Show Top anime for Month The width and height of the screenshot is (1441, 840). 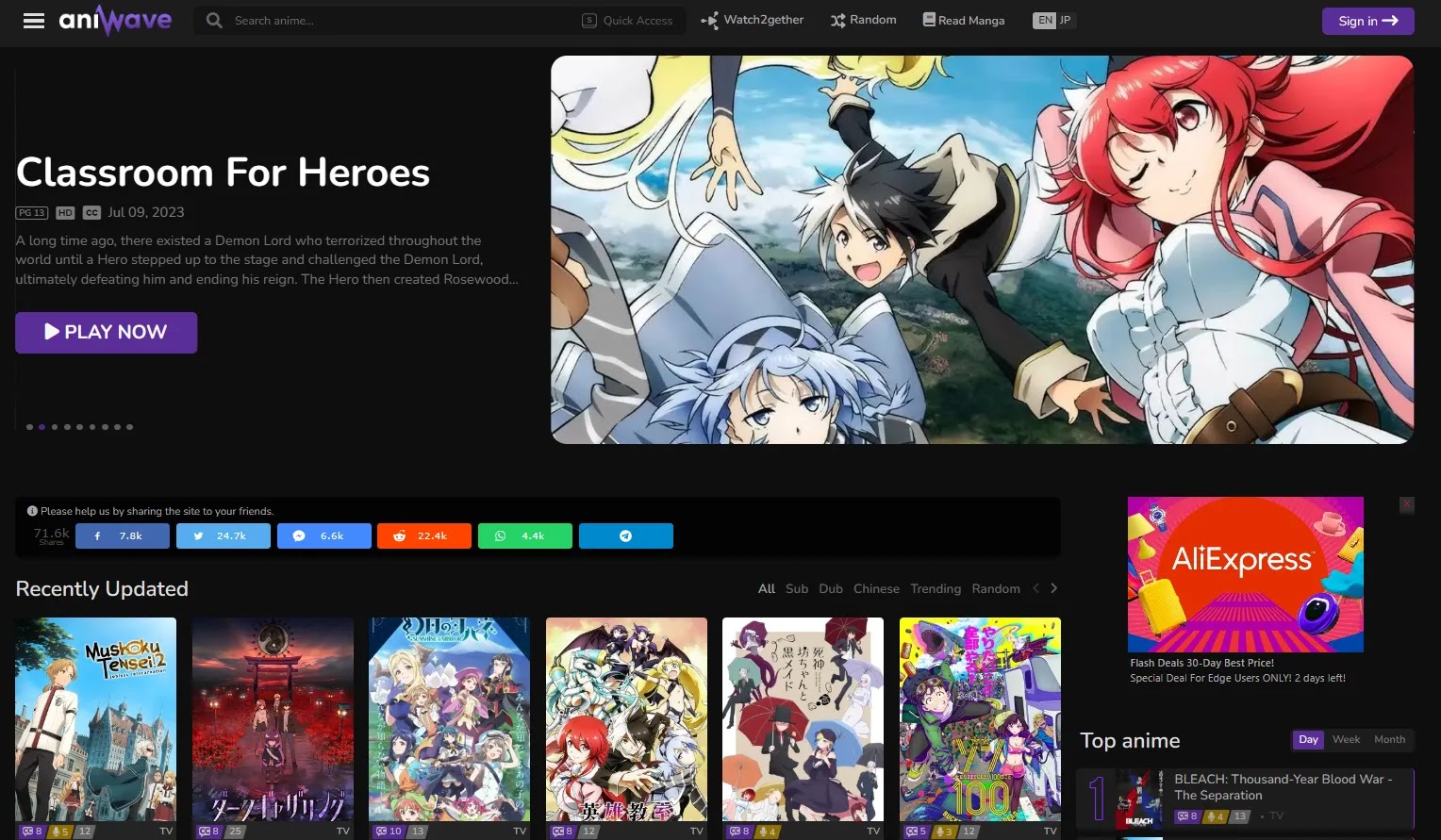pyautogui.click(x=1389, y=740)
